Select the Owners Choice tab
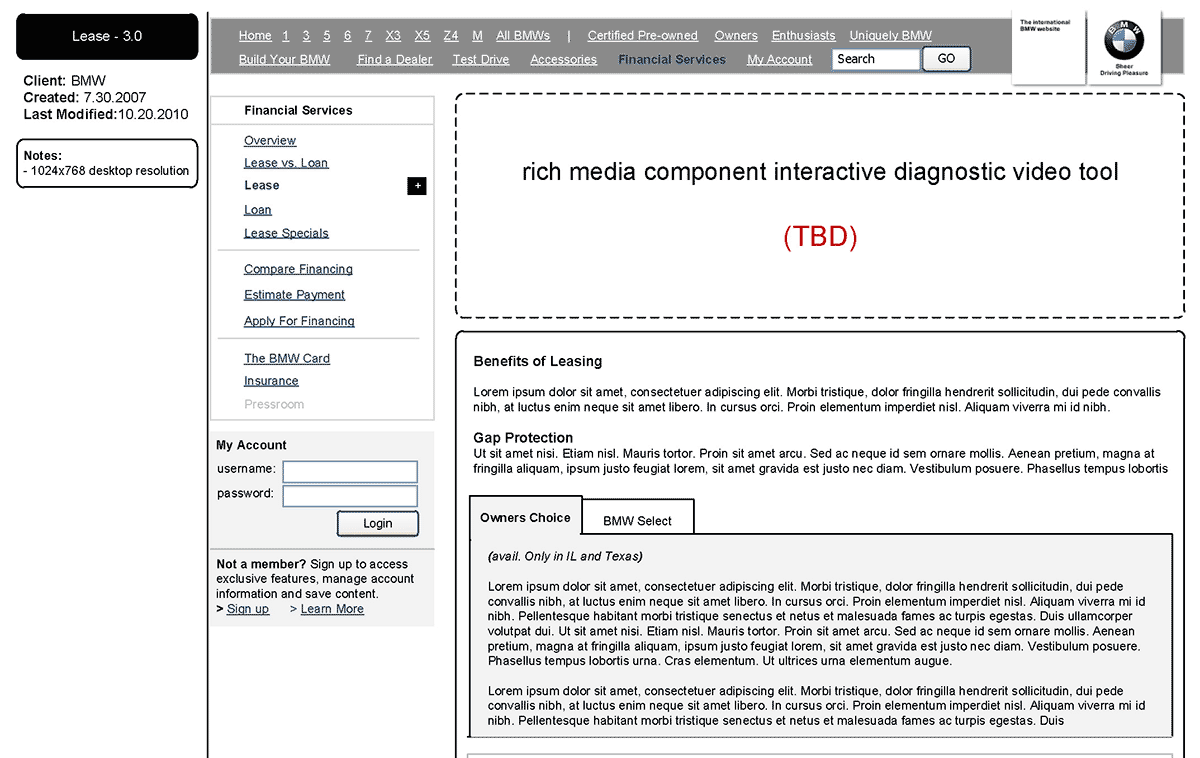 coord(525,517)
